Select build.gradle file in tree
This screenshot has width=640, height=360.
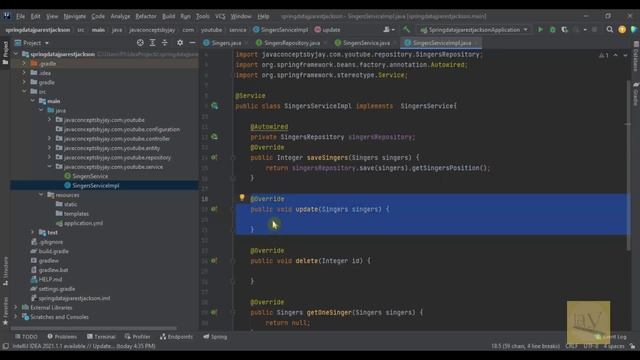(53, 251)
